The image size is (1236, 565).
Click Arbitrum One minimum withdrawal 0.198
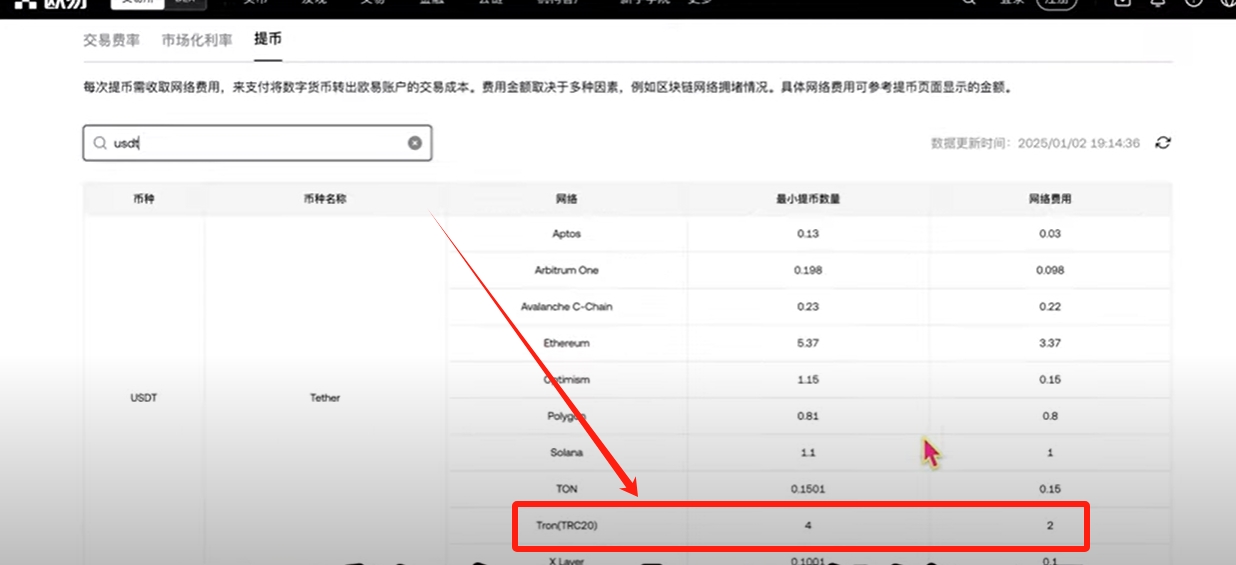808,270
